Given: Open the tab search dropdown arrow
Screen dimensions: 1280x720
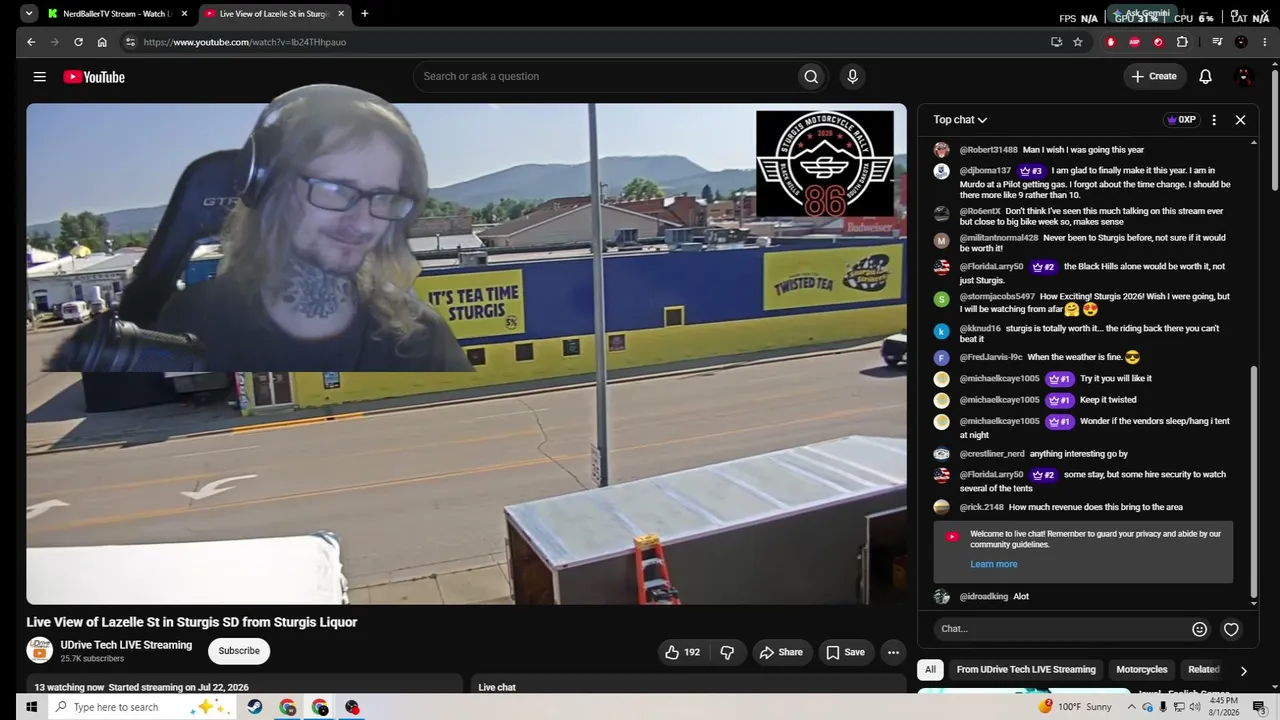Looking at the screenshot, I should click(x=29, y=14).
